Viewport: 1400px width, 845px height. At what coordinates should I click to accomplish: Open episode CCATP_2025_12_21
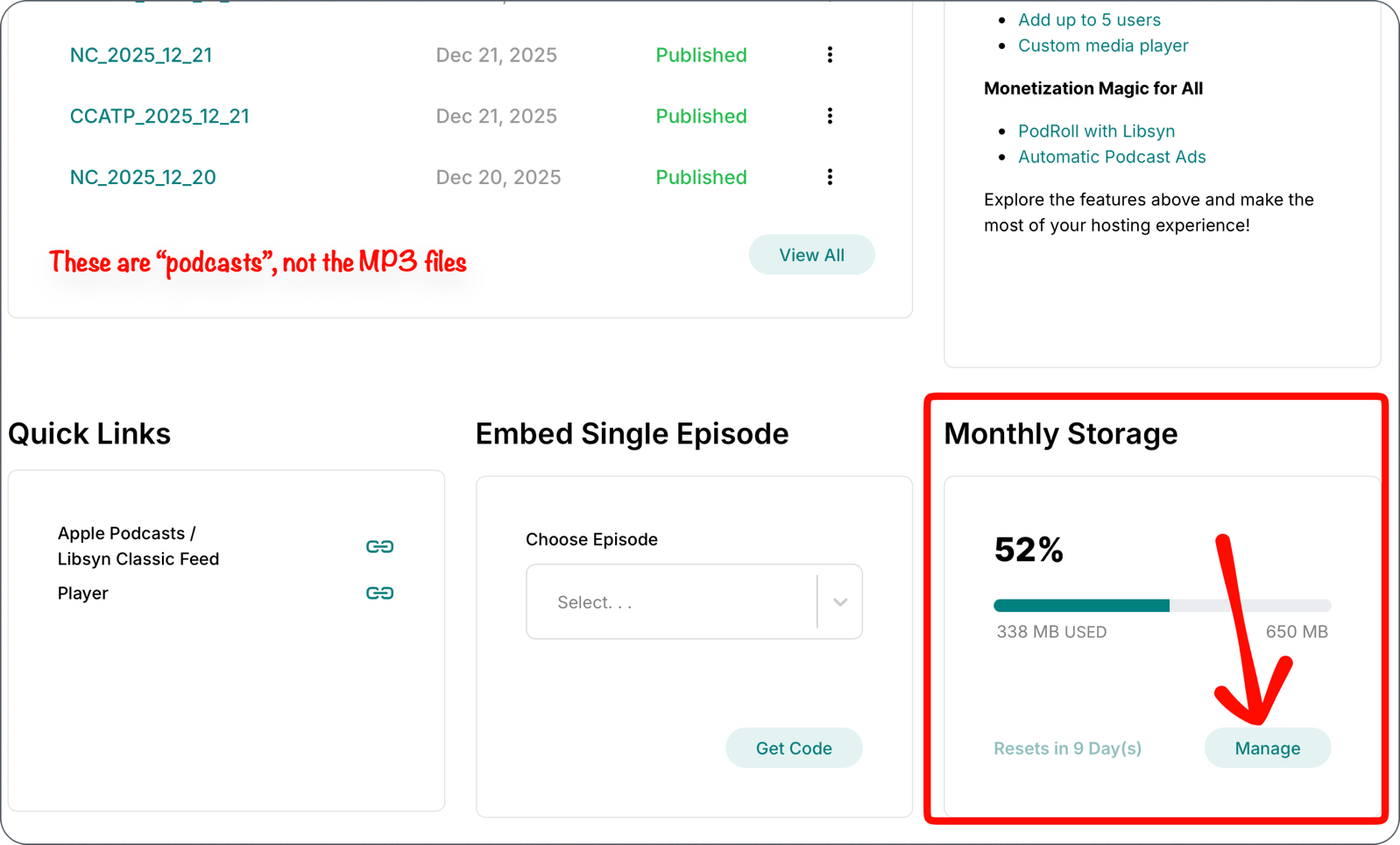pyautogui.click(x=160, y=115)
